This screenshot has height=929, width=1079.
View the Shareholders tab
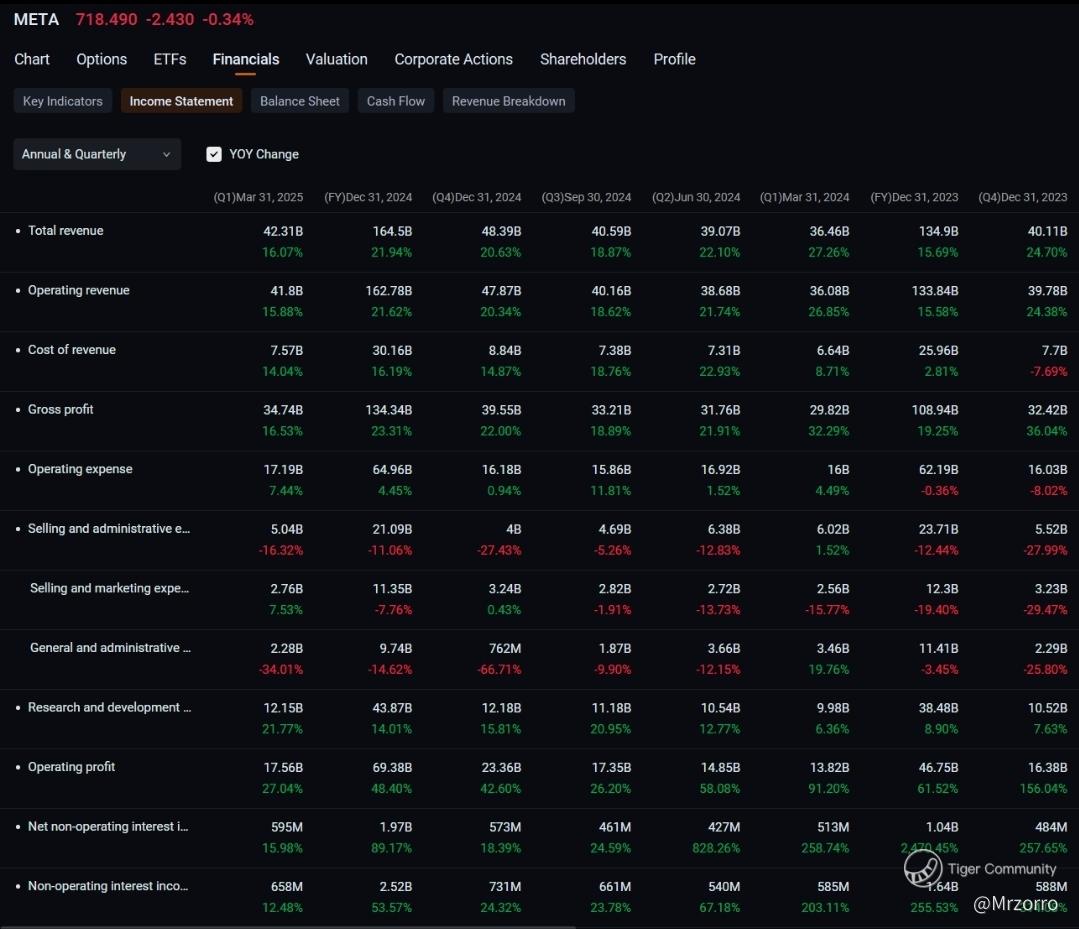coord(583,59)
